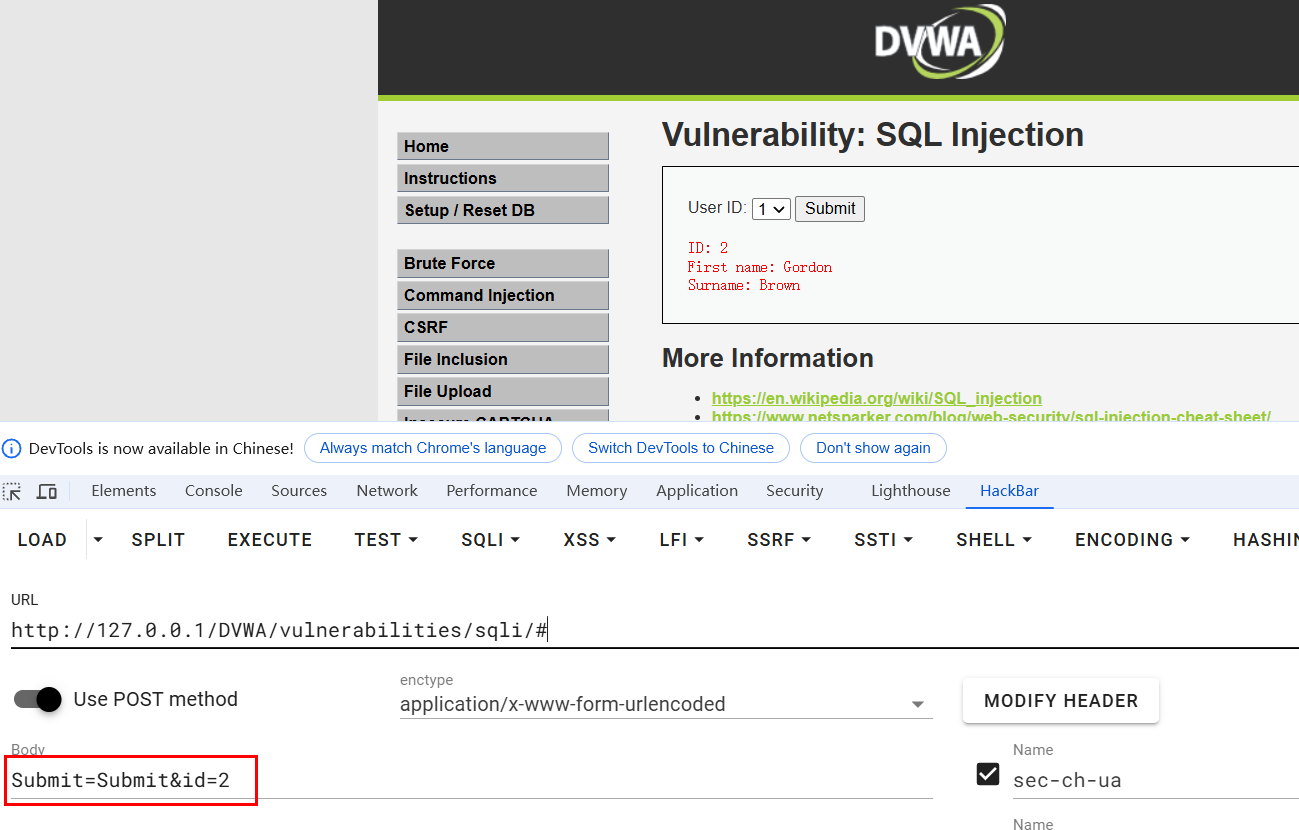Expand the ENCODING menu
This screenshot has height=830, width=1299.
pyautogui.click(x=1133, y=540)
